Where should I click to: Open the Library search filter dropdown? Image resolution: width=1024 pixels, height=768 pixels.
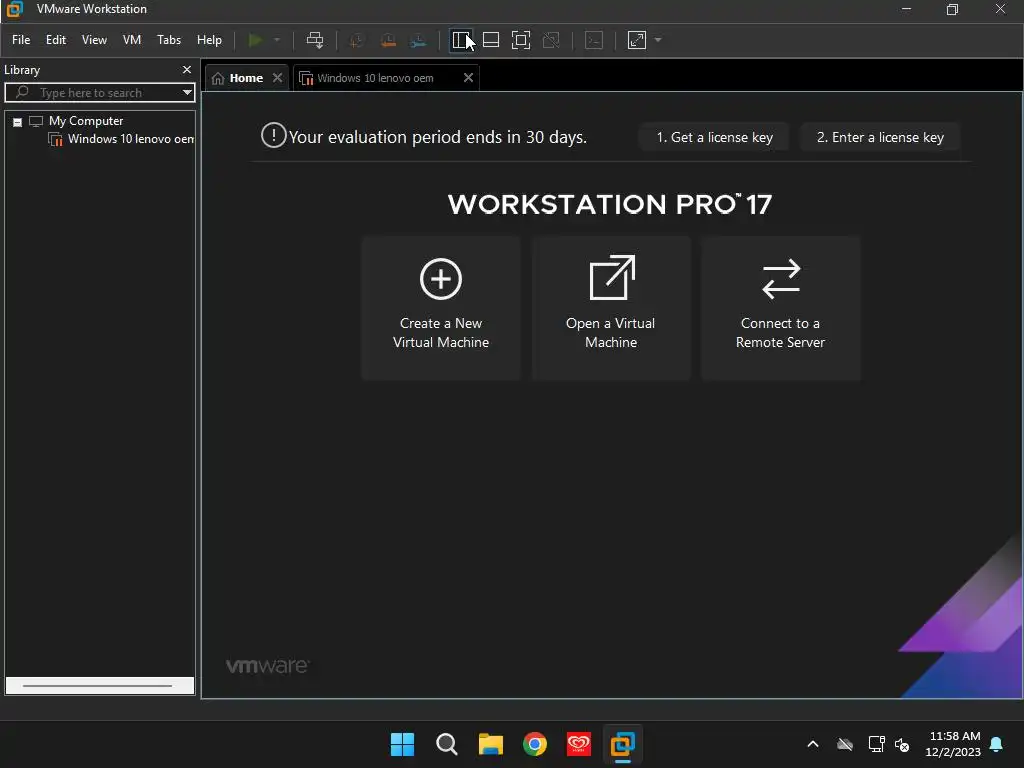(187, 93)
